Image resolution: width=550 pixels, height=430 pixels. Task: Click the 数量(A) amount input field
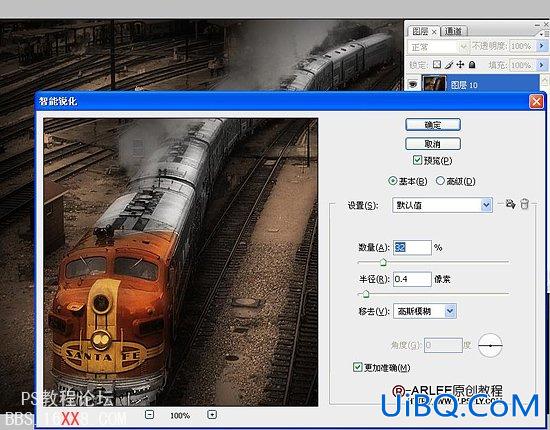click(x=412, y=248)
